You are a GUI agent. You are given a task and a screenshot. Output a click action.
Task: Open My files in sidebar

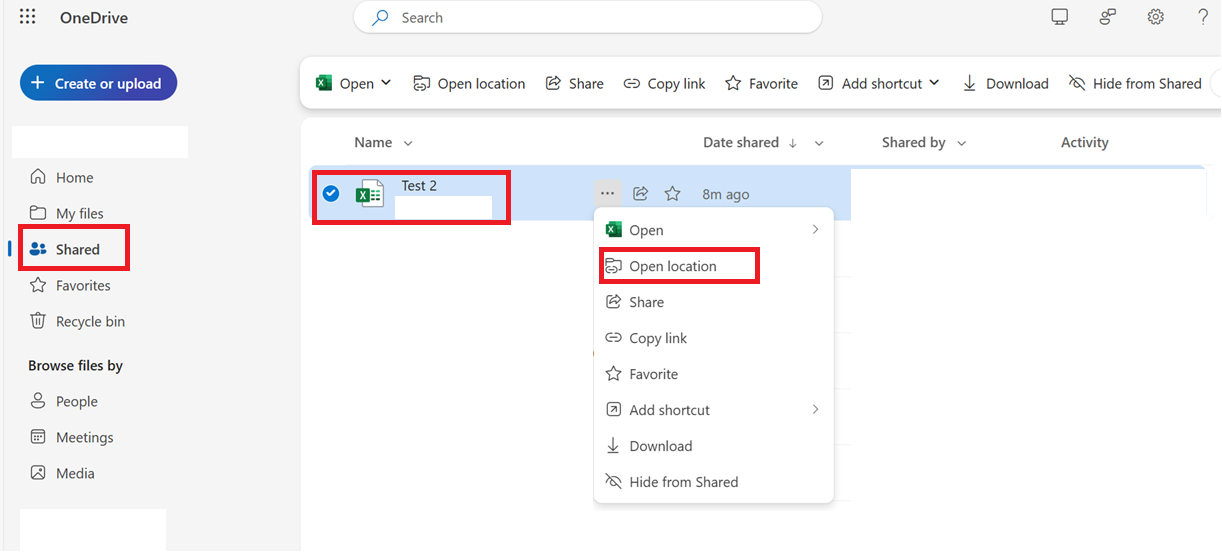(67, 213)
